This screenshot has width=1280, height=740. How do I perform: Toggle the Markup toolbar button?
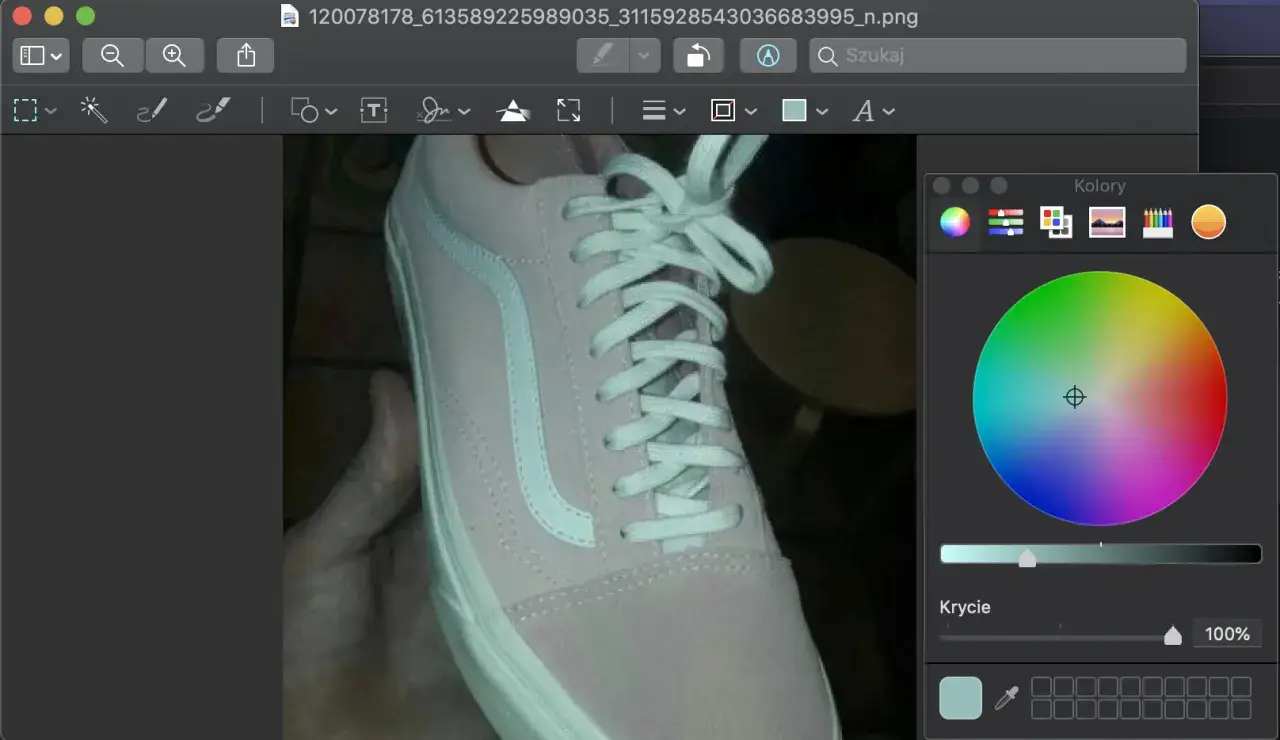768,56
